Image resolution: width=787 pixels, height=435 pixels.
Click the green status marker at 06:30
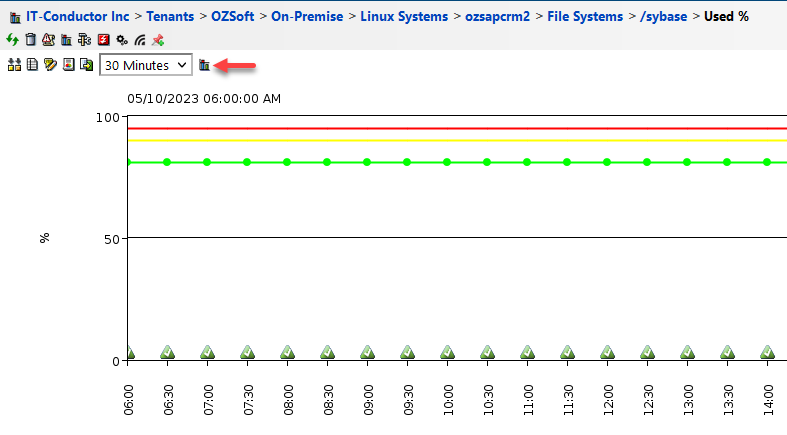pos(167,352)
